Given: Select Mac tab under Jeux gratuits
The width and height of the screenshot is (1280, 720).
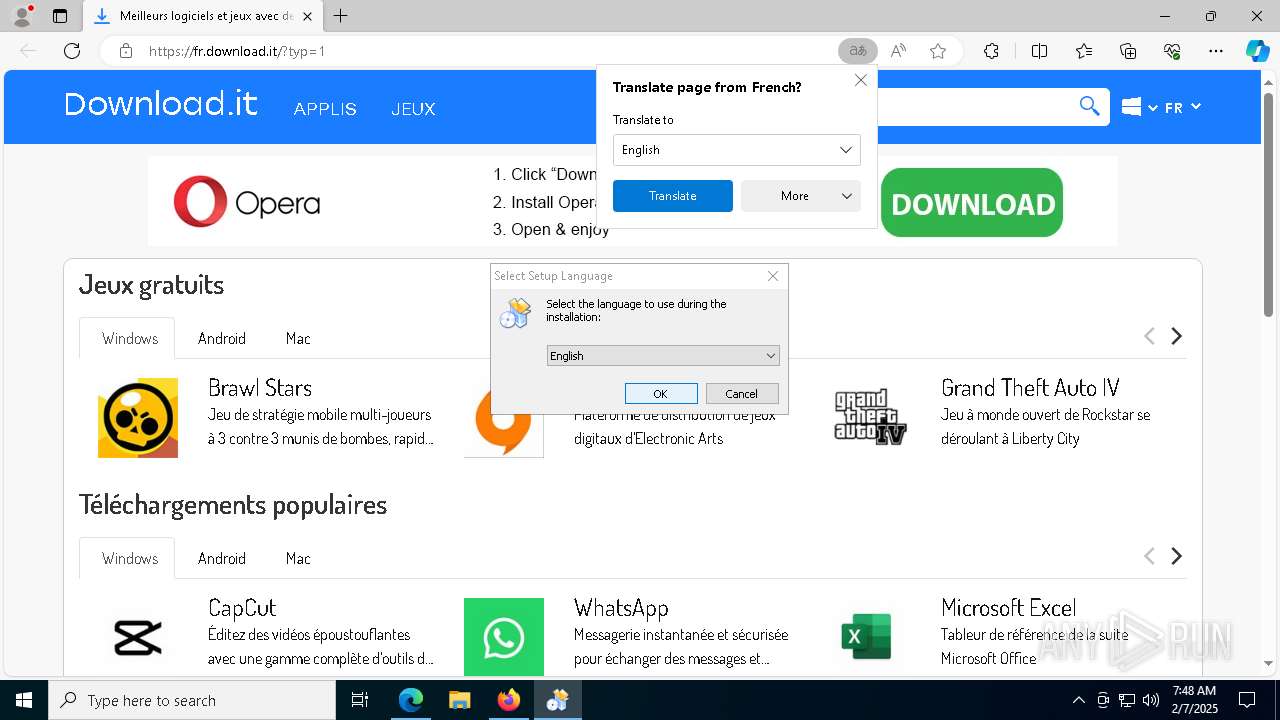Looking at the screenshot, I should pos(298,338).
